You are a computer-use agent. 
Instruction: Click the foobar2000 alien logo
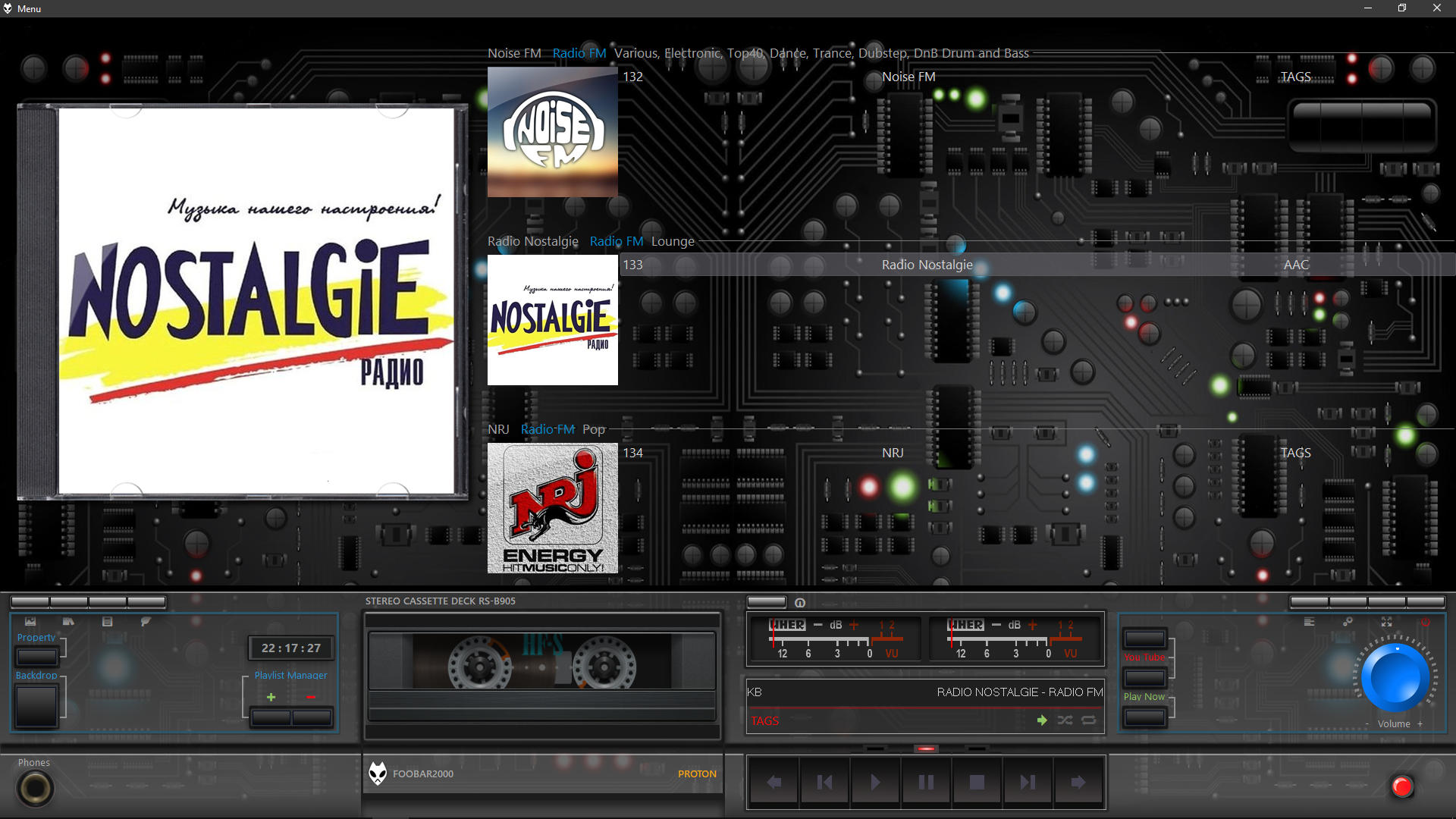tap(378, 773)
